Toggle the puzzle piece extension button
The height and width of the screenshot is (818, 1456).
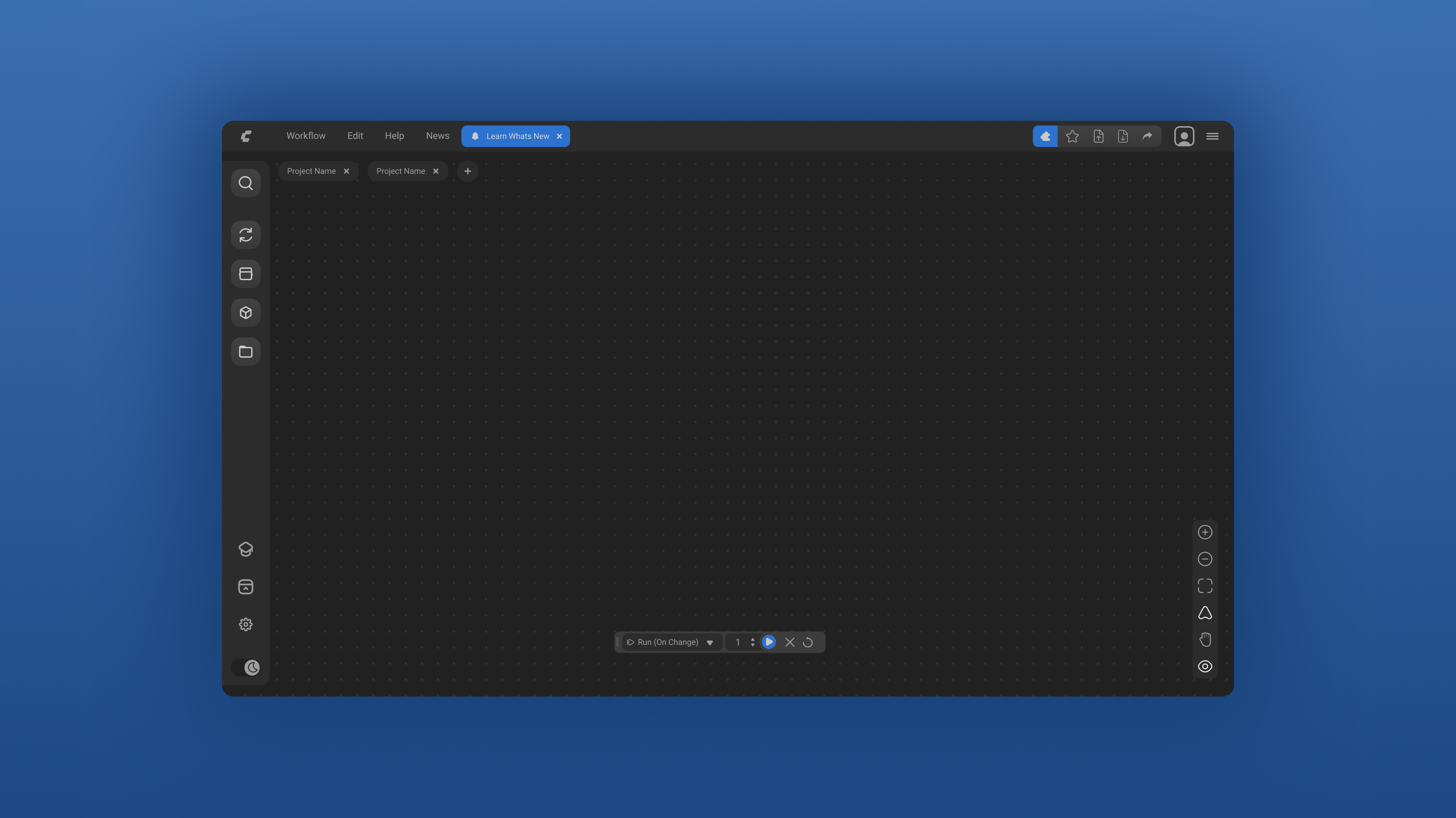[1045, 136]
